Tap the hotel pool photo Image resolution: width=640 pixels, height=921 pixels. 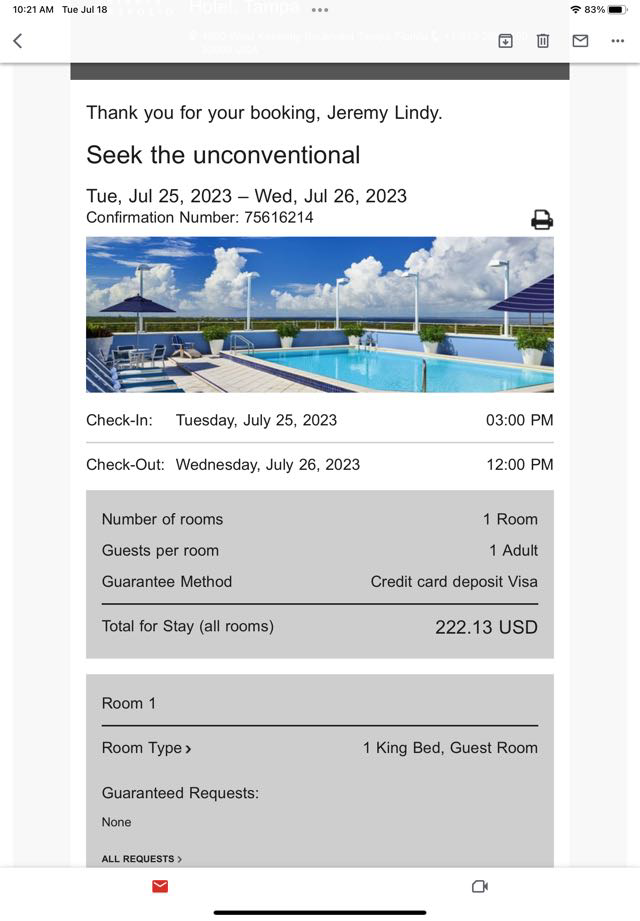pos(319,314)
